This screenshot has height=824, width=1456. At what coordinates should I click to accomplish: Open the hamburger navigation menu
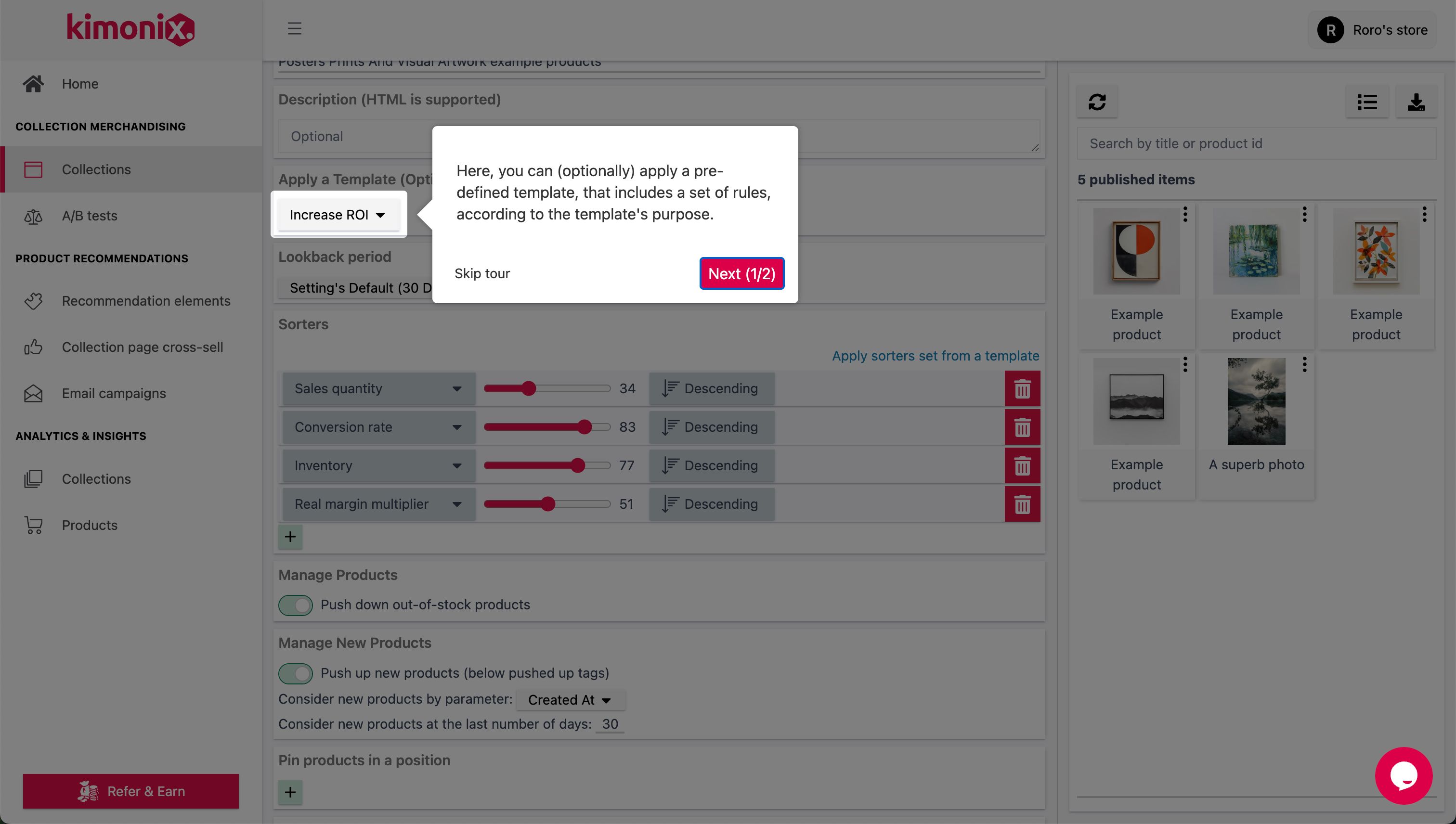(x=294, y=29)
